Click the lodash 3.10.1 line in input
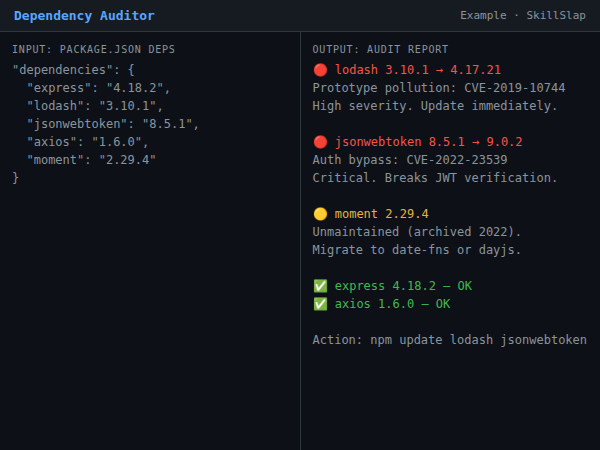The width and height of the screenshot is (600, 450). pos(95,106)
